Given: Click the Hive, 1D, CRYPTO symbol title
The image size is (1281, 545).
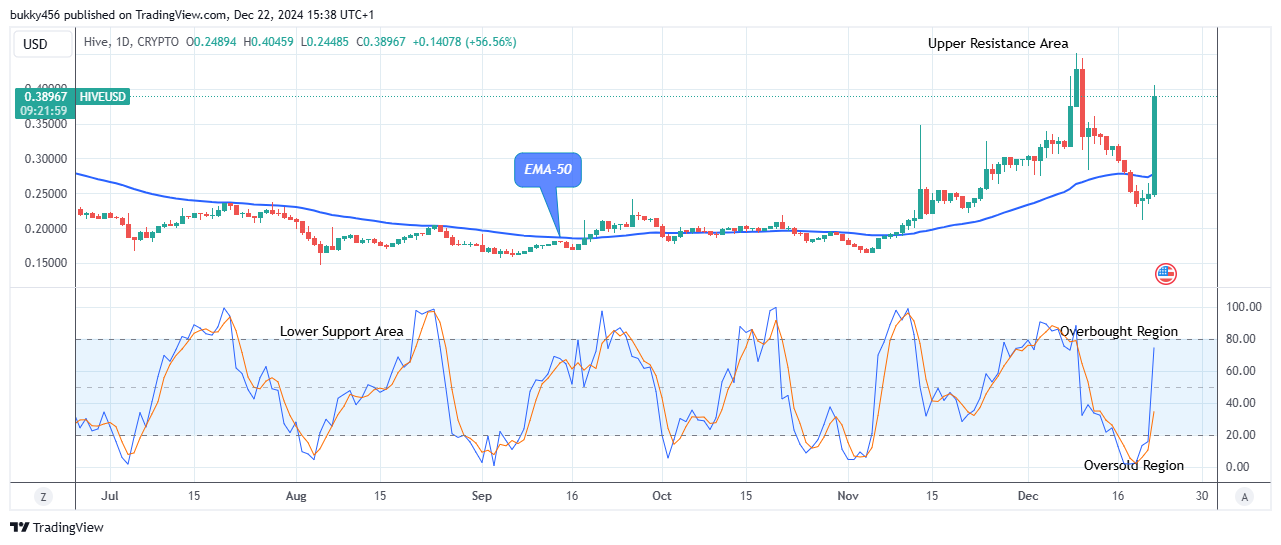Looking at the screenshot, I should point(133,42).
